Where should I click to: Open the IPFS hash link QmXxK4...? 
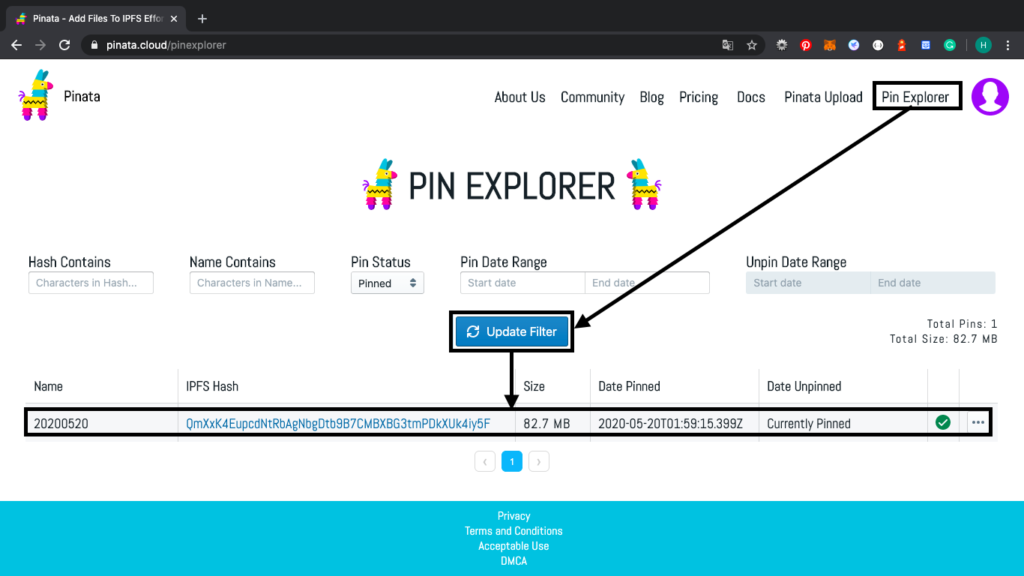338,424
